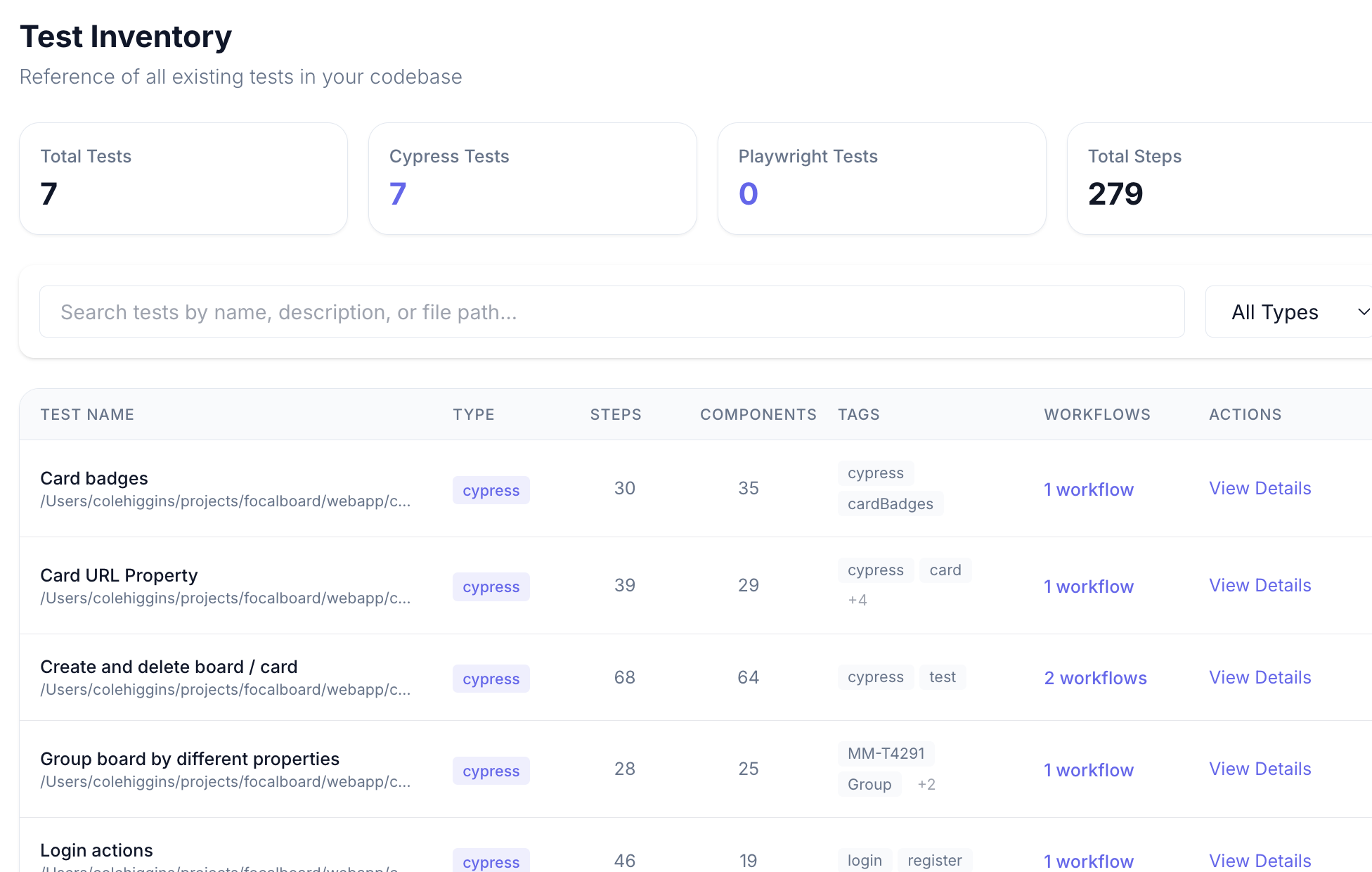
Task: Open 1 workflow for Group board test
Action: coord(1088,770)
